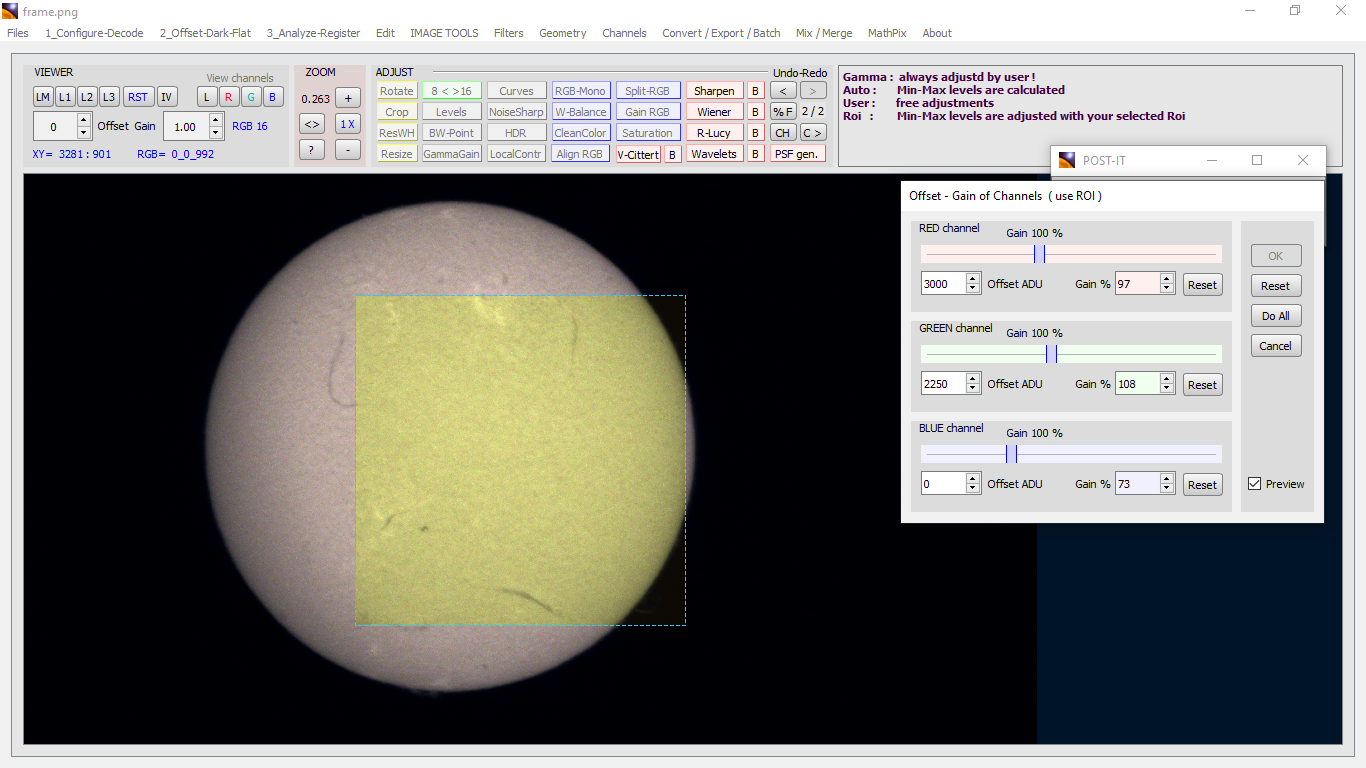Click the Rotate adjust button

coord(397,91)
